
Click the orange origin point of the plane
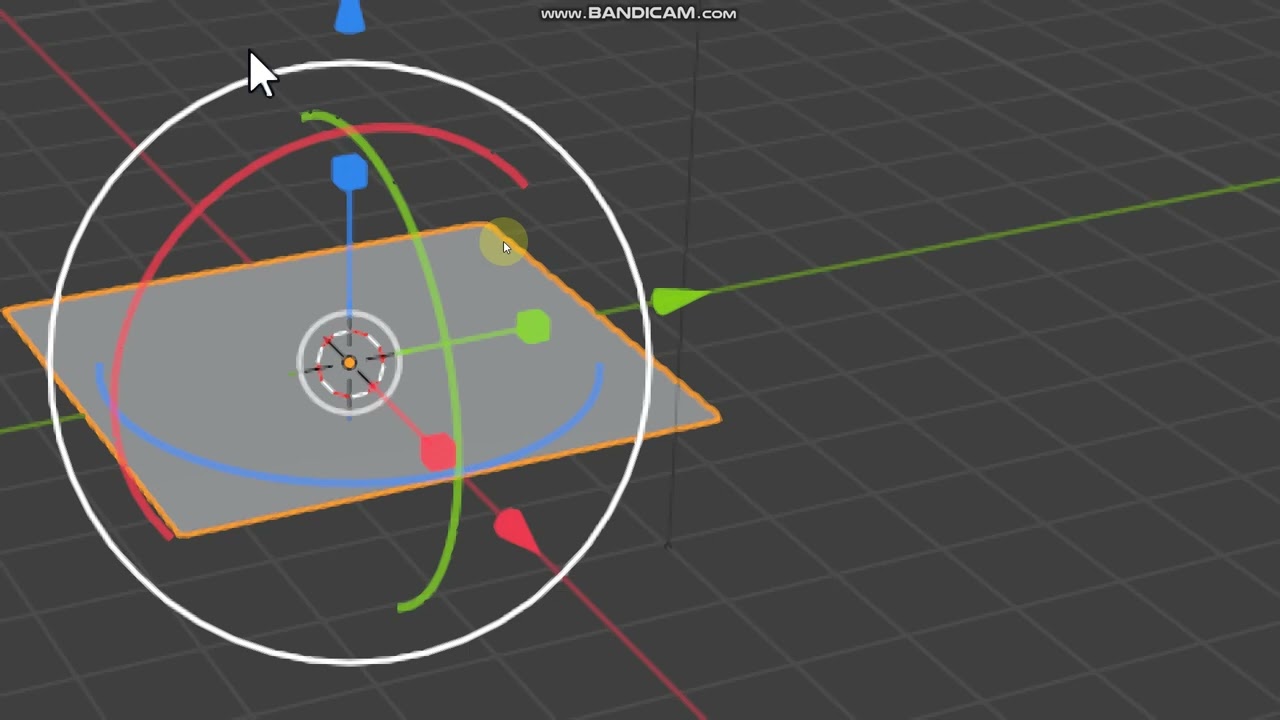pos(349,362)
